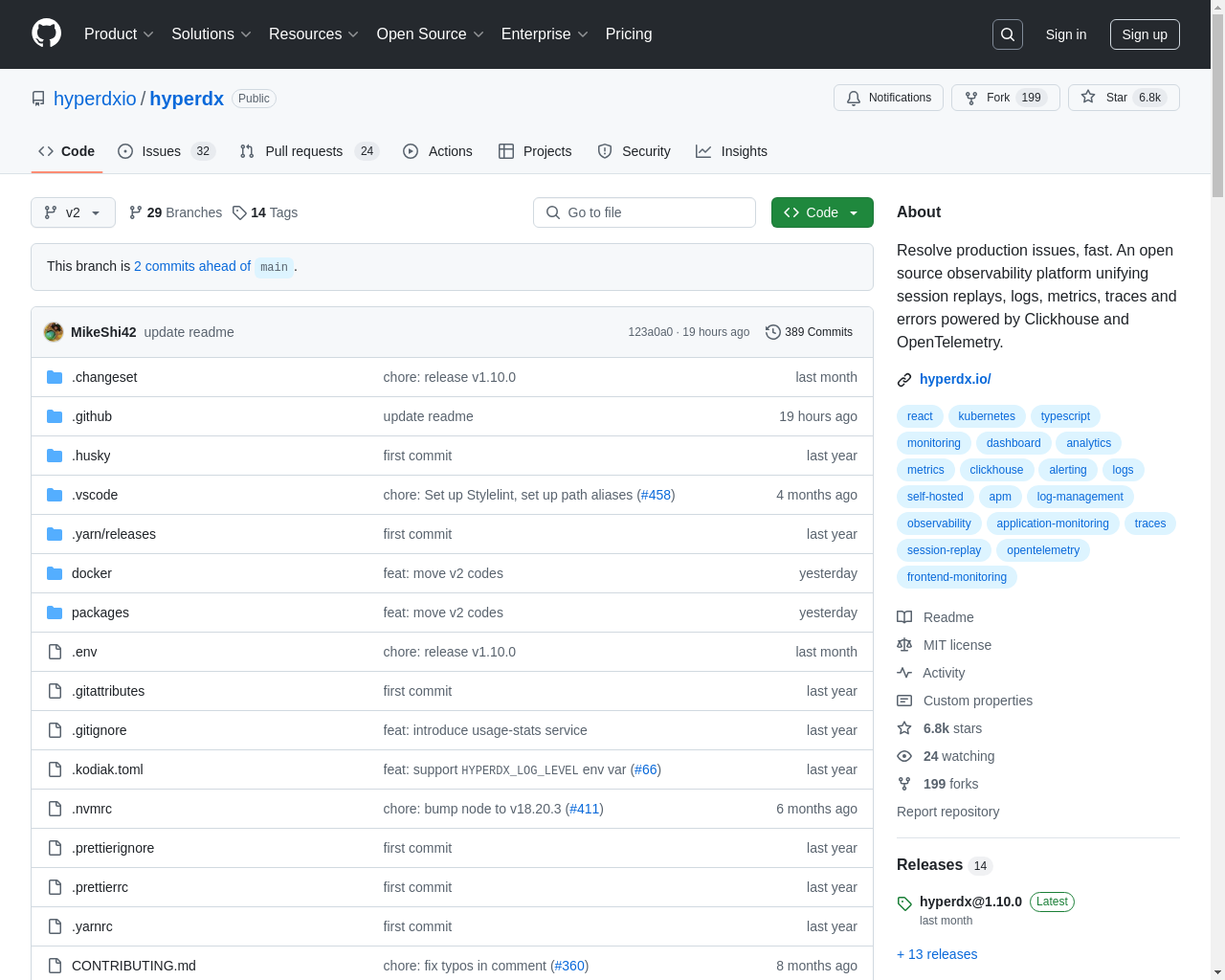Switch to the Actions tab
Screen dimensions: 1225x980
click(x=437, y=151)
